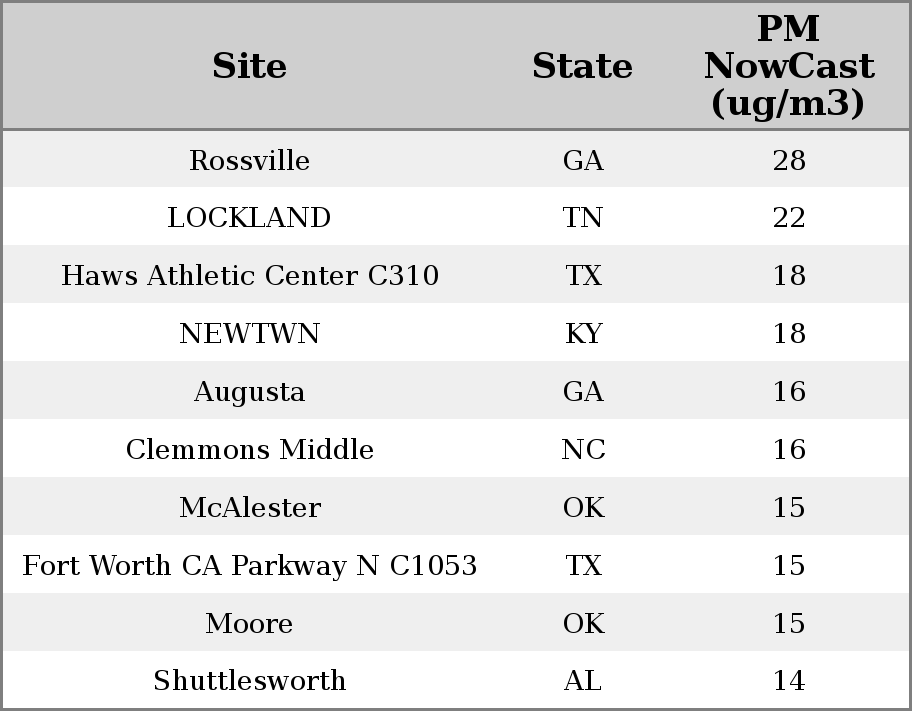Click the TN state cell

(582, 218)
